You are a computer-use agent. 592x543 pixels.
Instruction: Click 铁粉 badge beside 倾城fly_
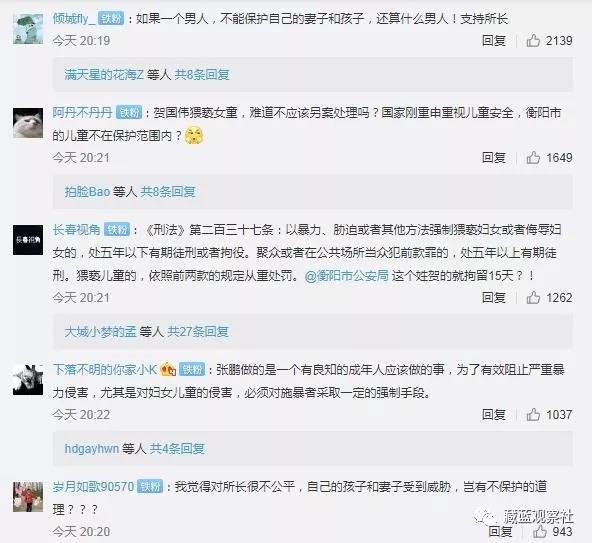pos(111,18)
